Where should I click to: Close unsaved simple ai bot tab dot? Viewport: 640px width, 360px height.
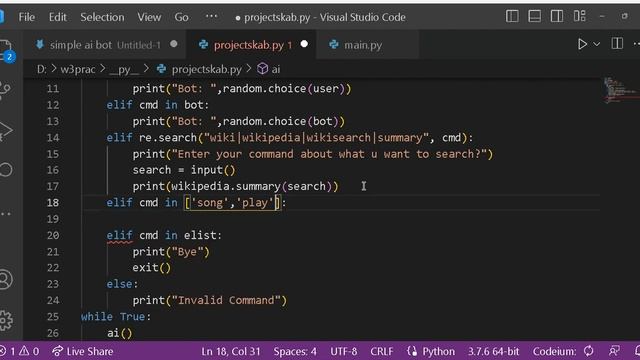pyautogui.click(x=174, y=44)
